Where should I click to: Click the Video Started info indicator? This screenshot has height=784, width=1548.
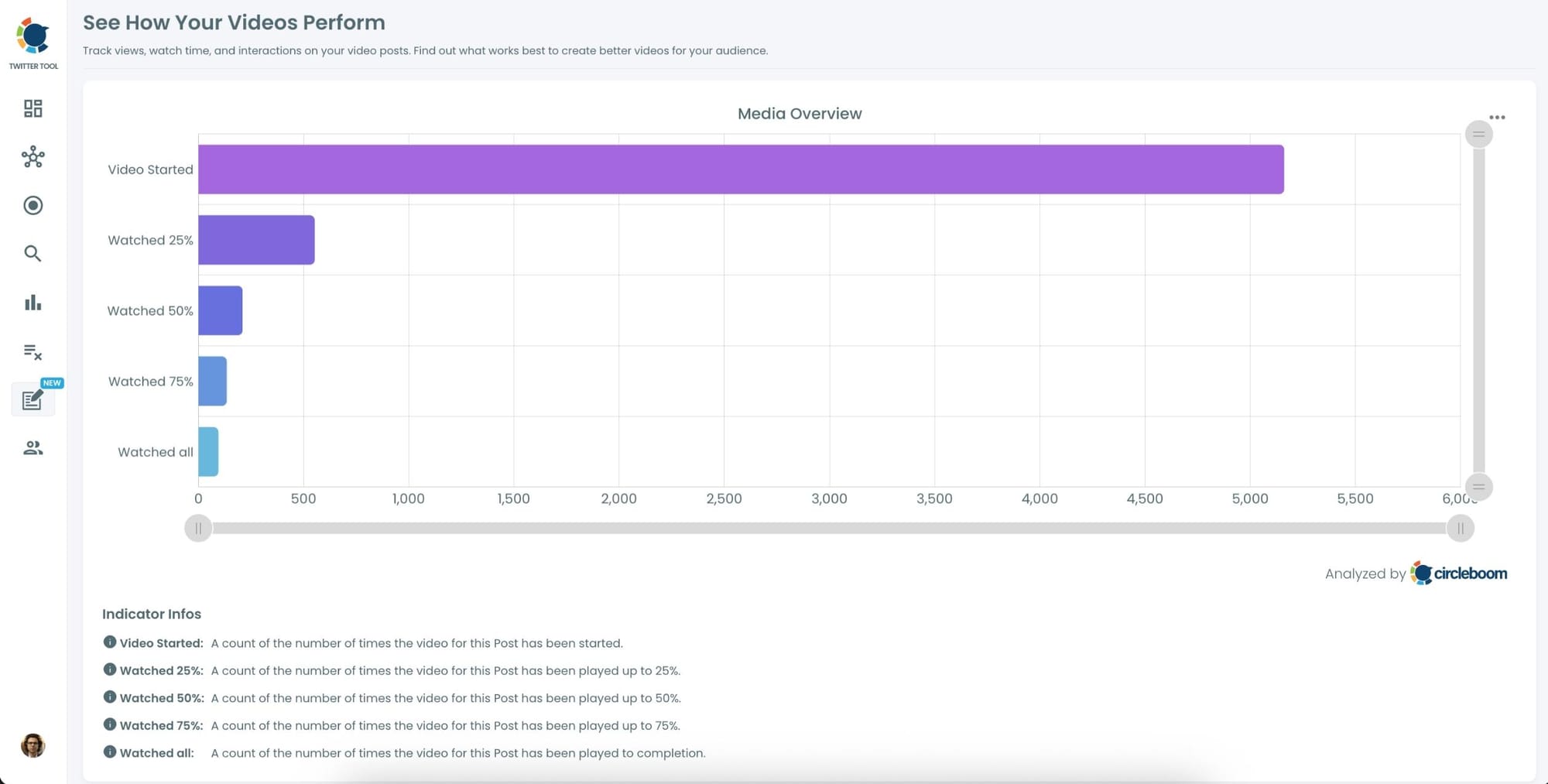click(109, 642)
